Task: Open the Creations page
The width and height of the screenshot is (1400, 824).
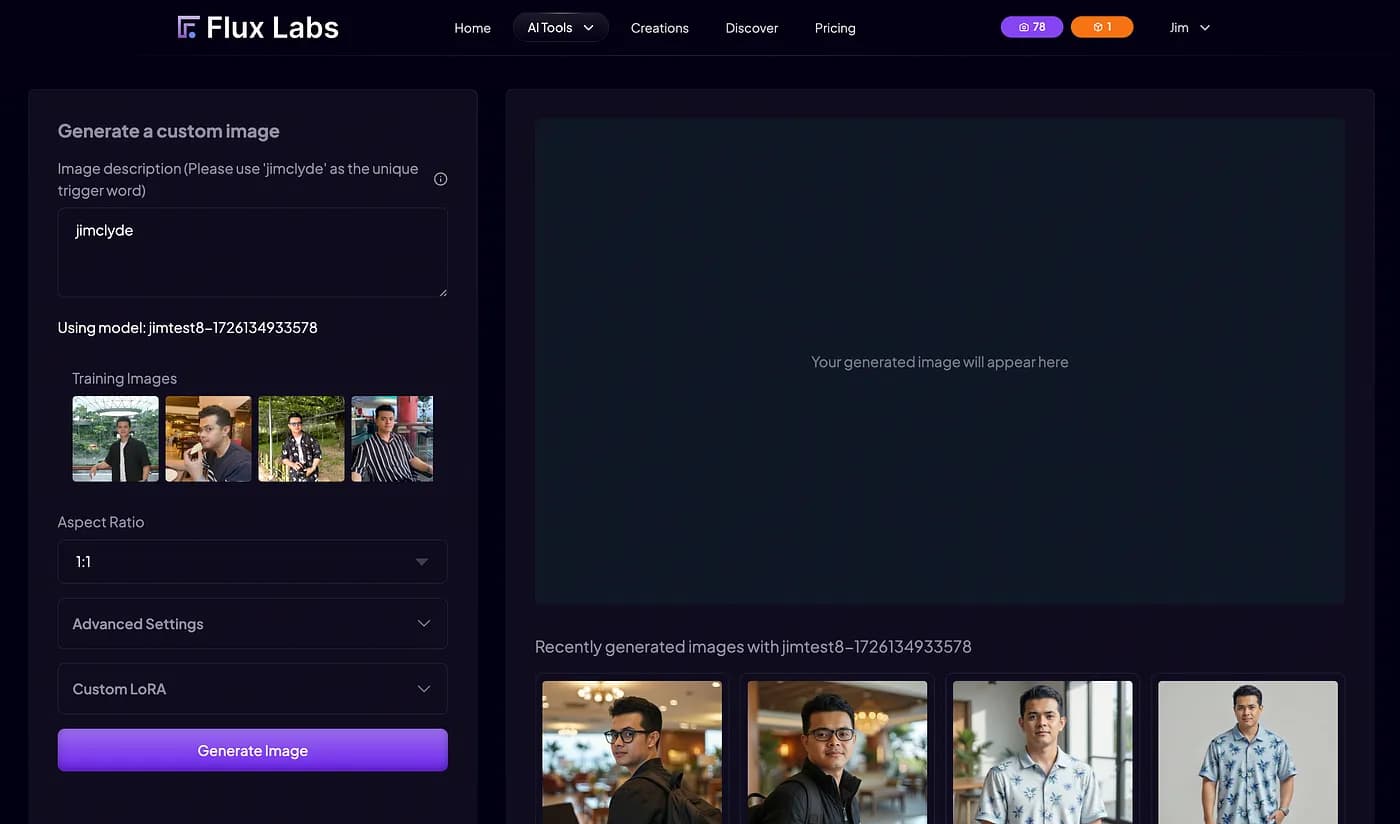Action: point(659,28)
